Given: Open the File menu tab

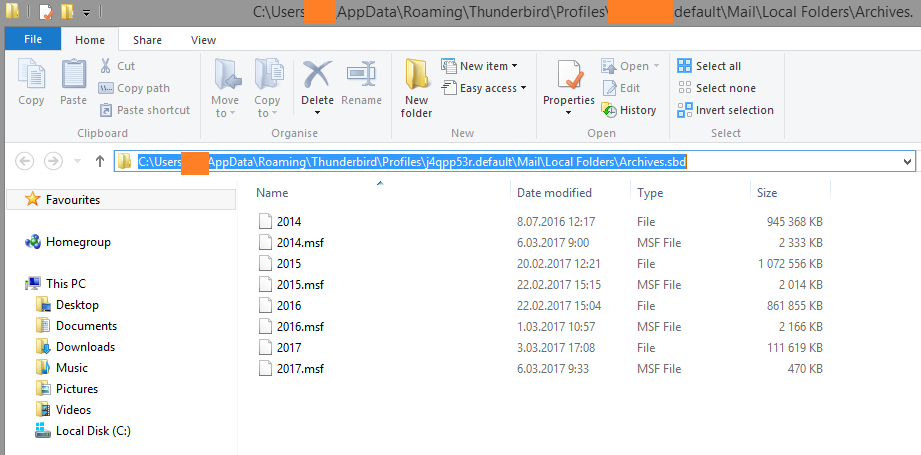Looking at the screenshot, I should coord(32,40).
